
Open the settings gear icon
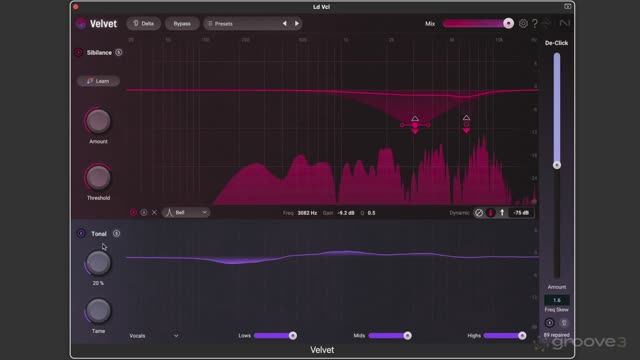coord(523,23)
